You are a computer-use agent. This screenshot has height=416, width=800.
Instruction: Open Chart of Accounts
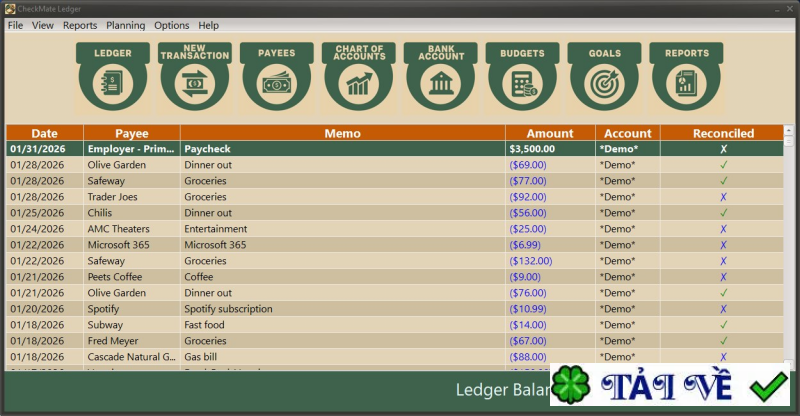(x=359, y=78)
